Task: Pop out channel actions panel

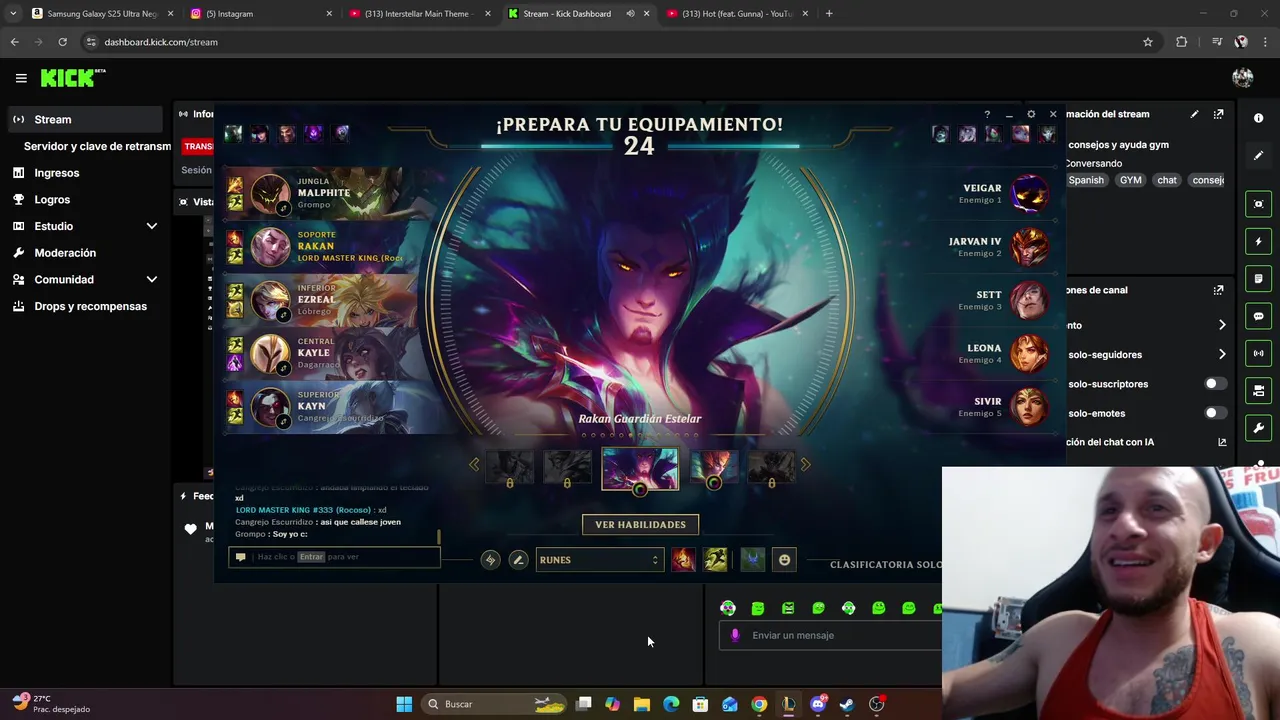Action: pyautogui.click(x=1218, y=290)
